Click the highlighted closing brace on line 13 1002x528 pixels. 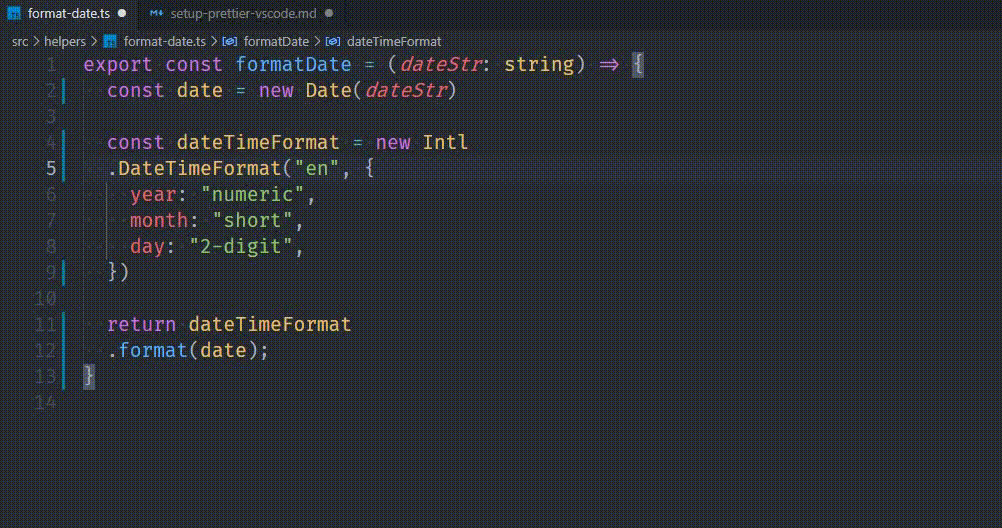(x=89, y=376)
